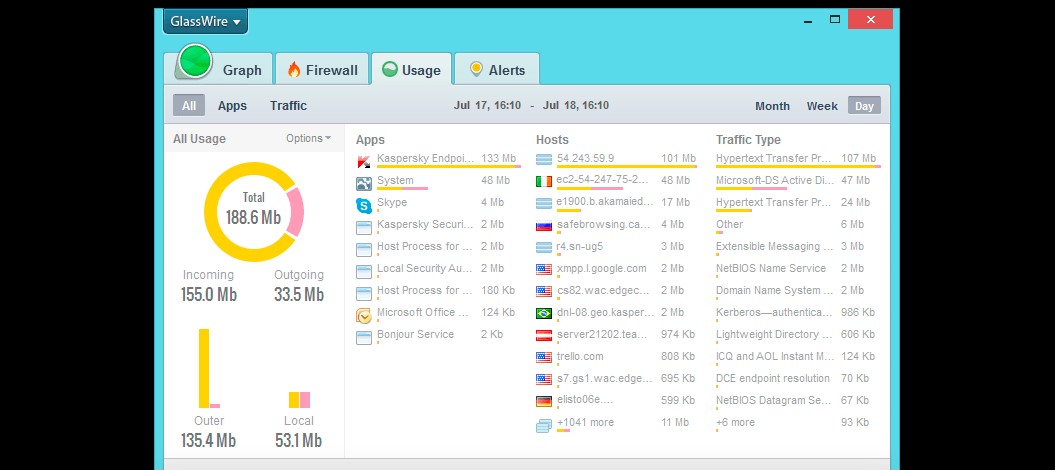Image resolution: width=1055 pixels, height=470 pixels.
Task: Click German flag beside elisto06e host
Action: click(544, 401)
